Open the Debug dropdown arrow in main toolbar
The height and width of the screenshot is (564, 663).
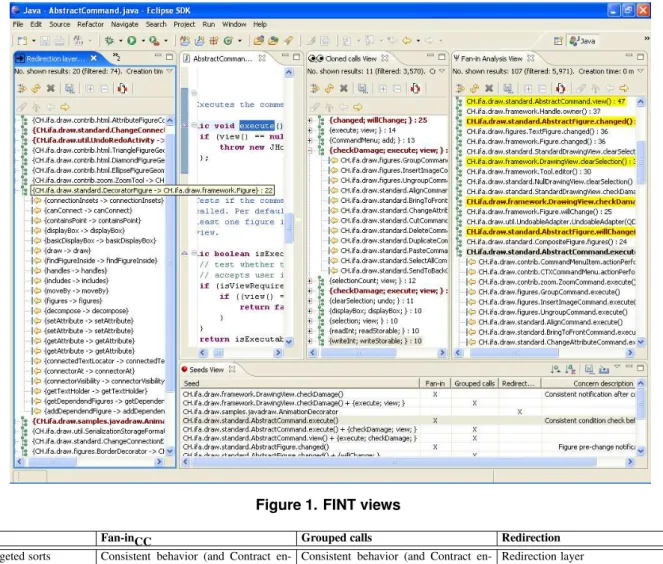pyautogui.click(x=121, y=41)
